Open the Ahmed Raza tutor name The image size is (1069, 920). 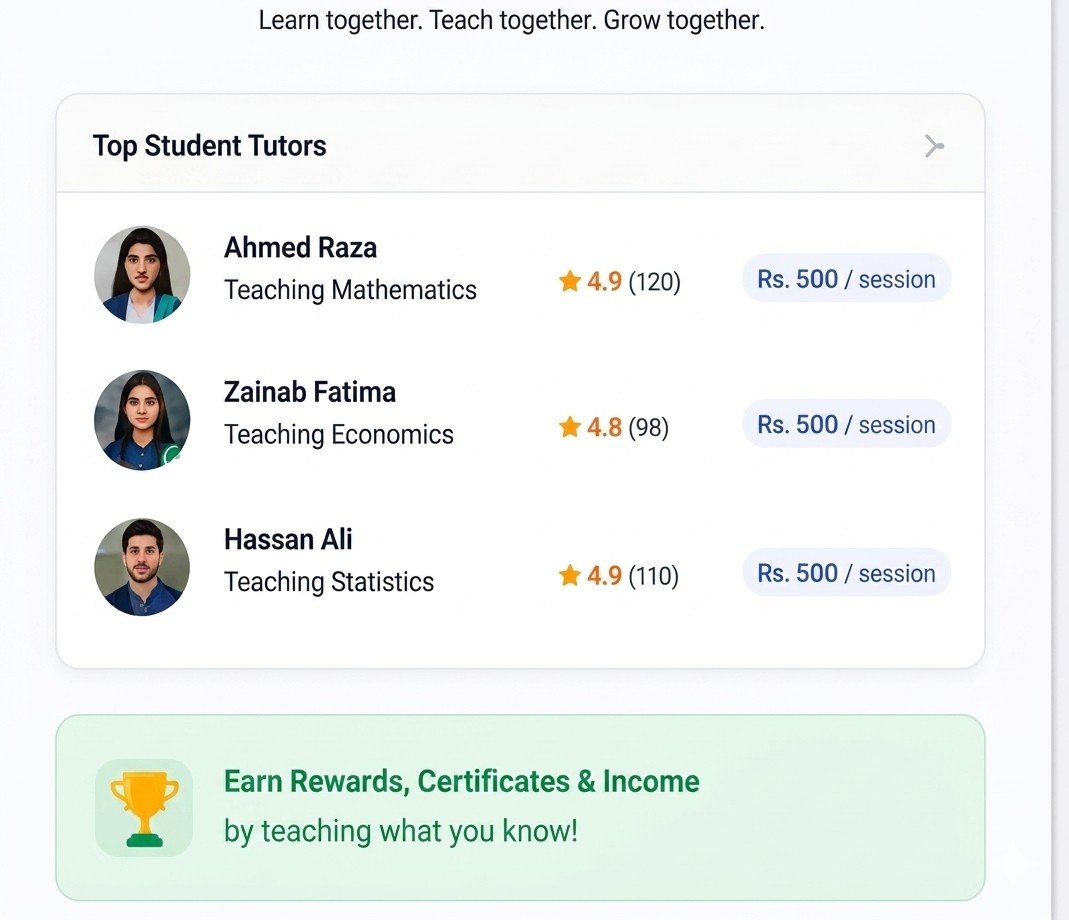click(300, 247)
